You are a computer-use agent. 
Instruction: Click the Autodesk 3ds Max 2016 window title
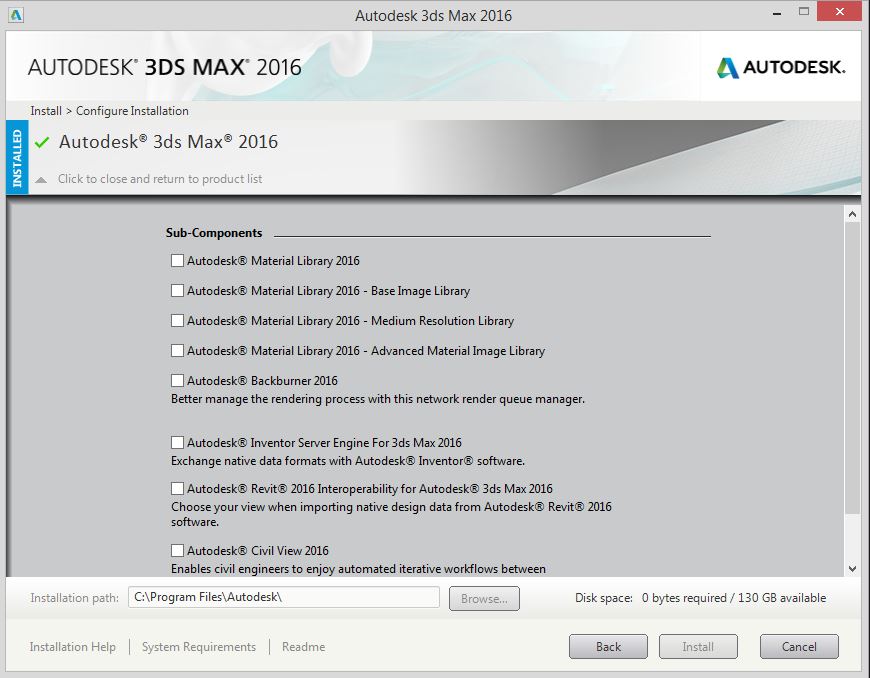click(x=433, y=16)
